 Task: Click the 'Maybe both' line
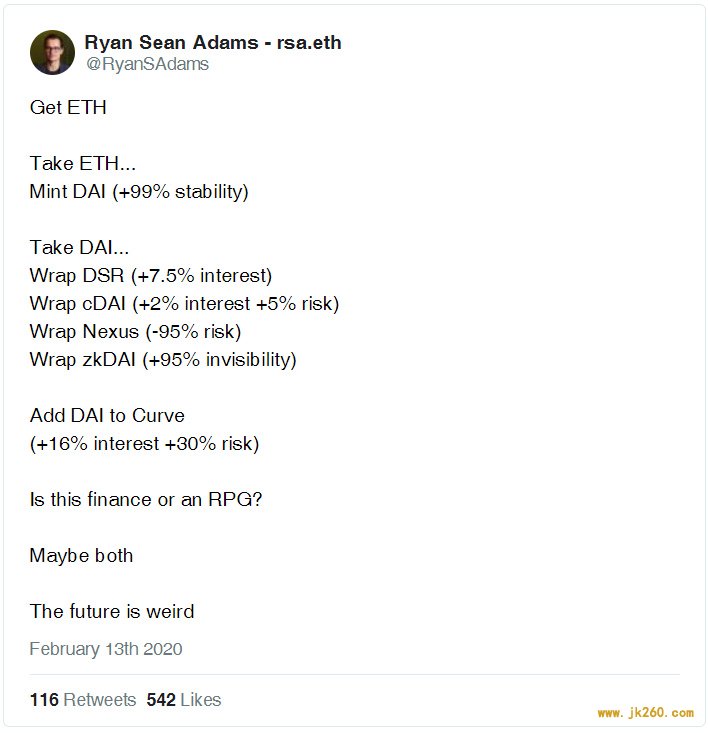pos(81,556)
